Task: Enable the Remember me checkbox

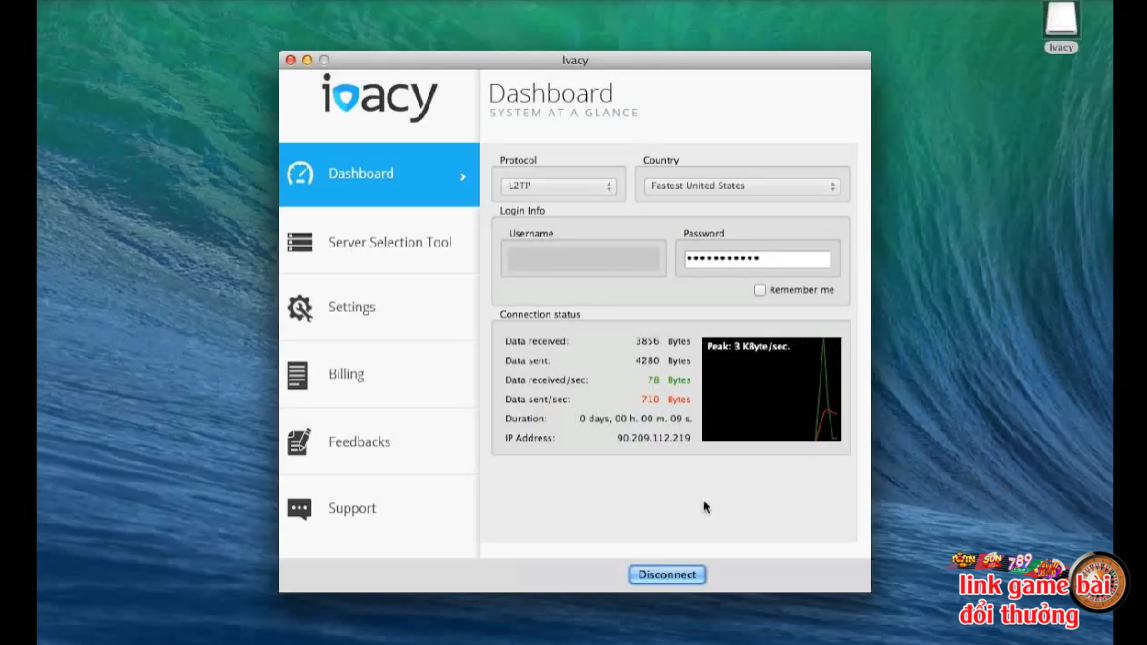Action: click(x=760, y=290)
